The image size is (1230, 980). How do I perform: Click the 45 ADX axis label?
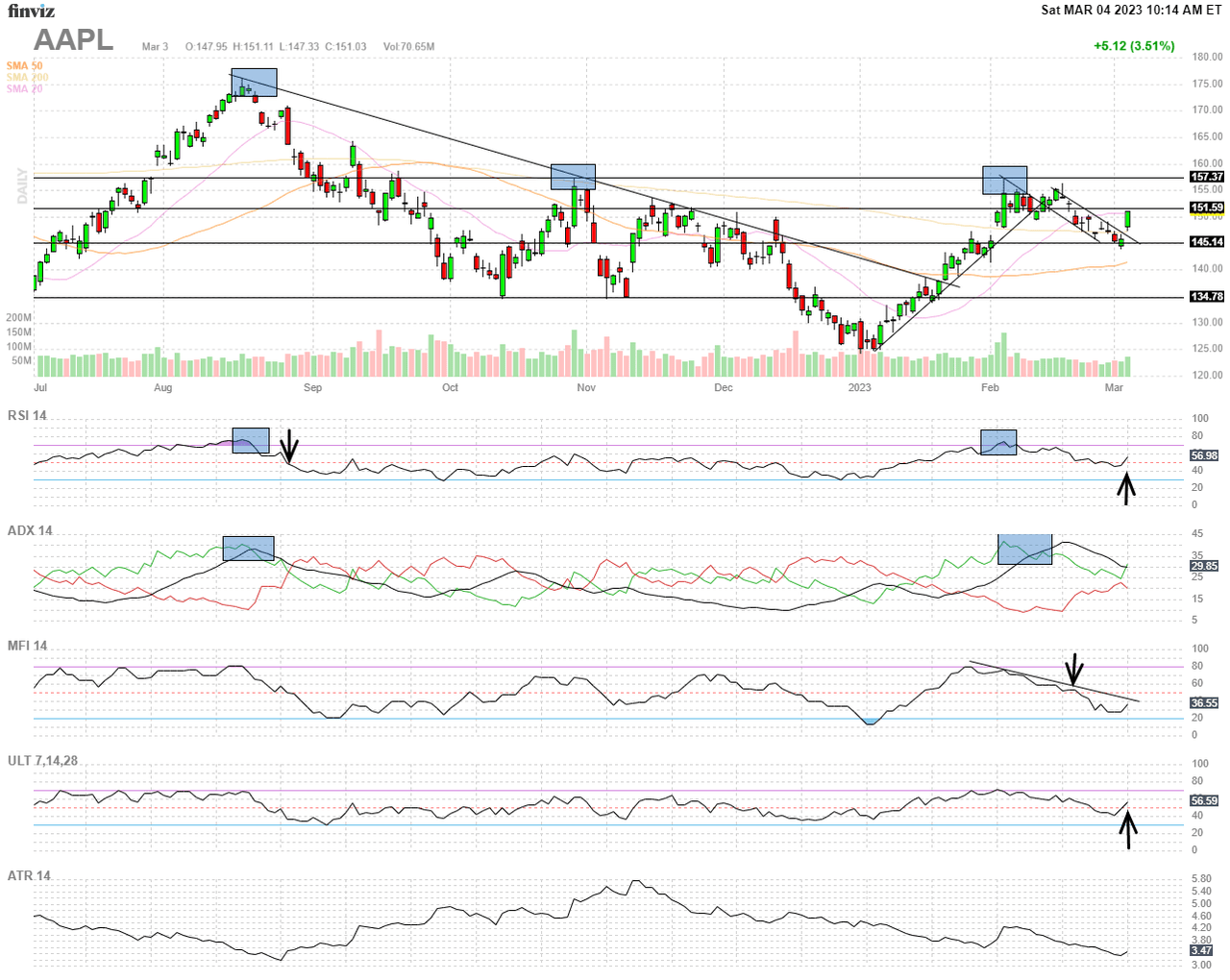pos(1197,534)
